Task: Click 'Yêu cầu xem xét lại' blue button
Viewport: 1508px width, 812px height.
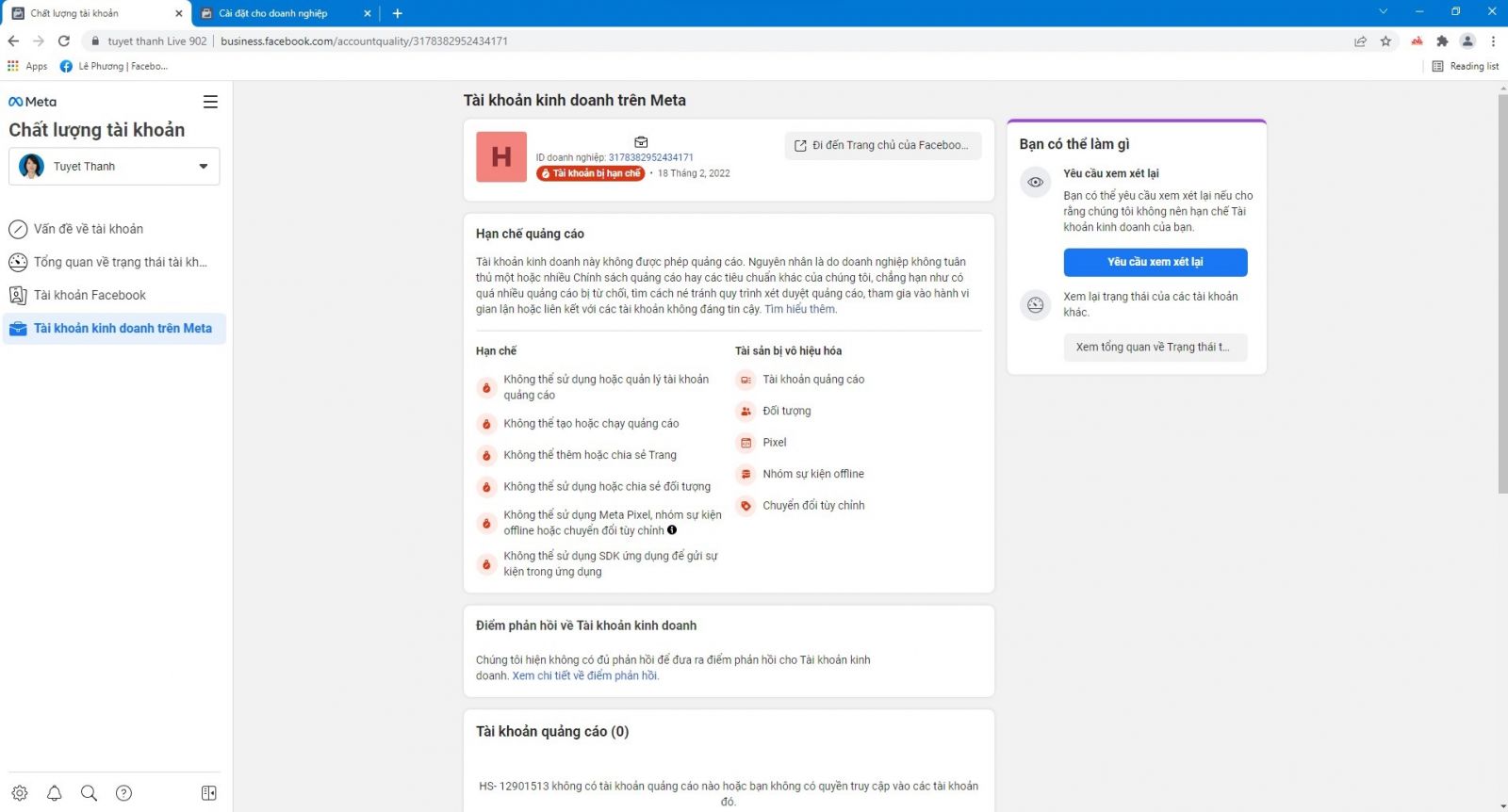Action: (1156, 262)
